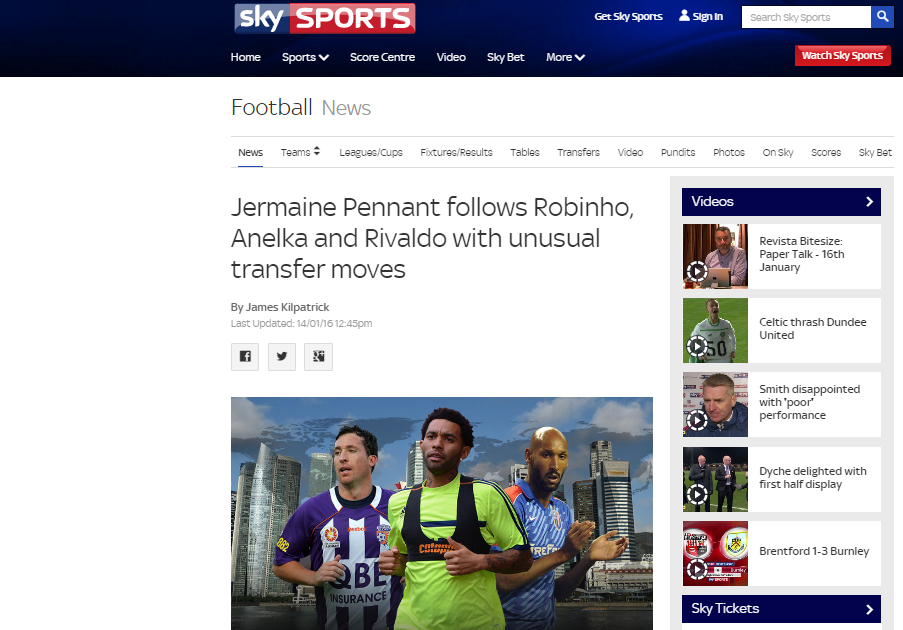Open the Get Sky Sports link
Screen dimensions: 903x630
point(628,16)
